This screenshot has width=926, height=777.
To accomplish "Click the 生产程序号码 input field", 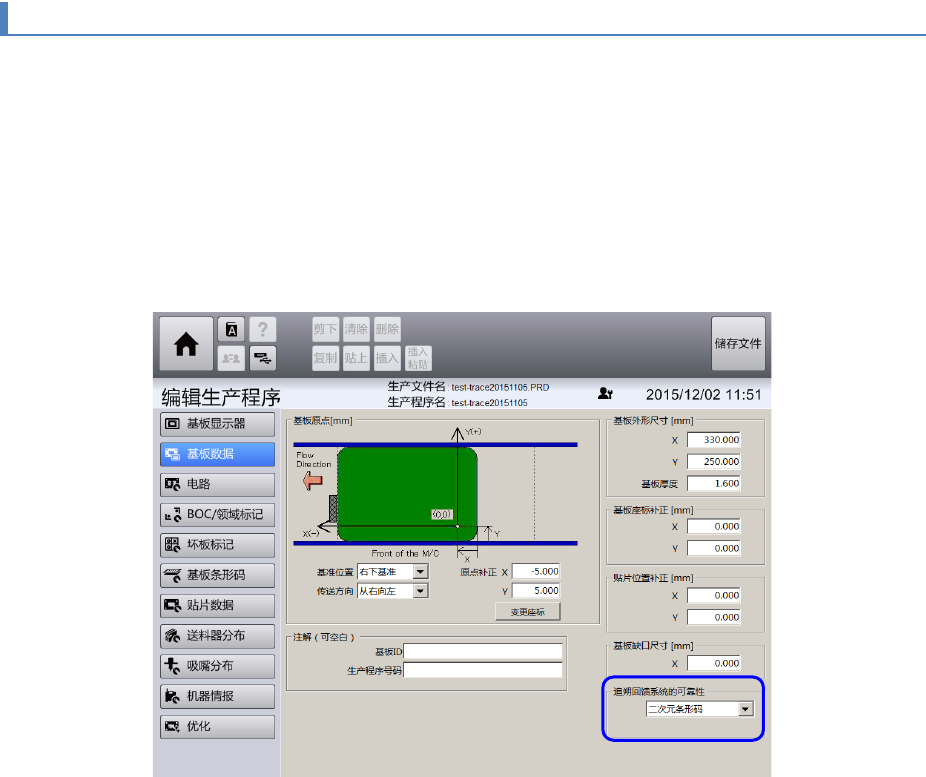I will point(483,670).
